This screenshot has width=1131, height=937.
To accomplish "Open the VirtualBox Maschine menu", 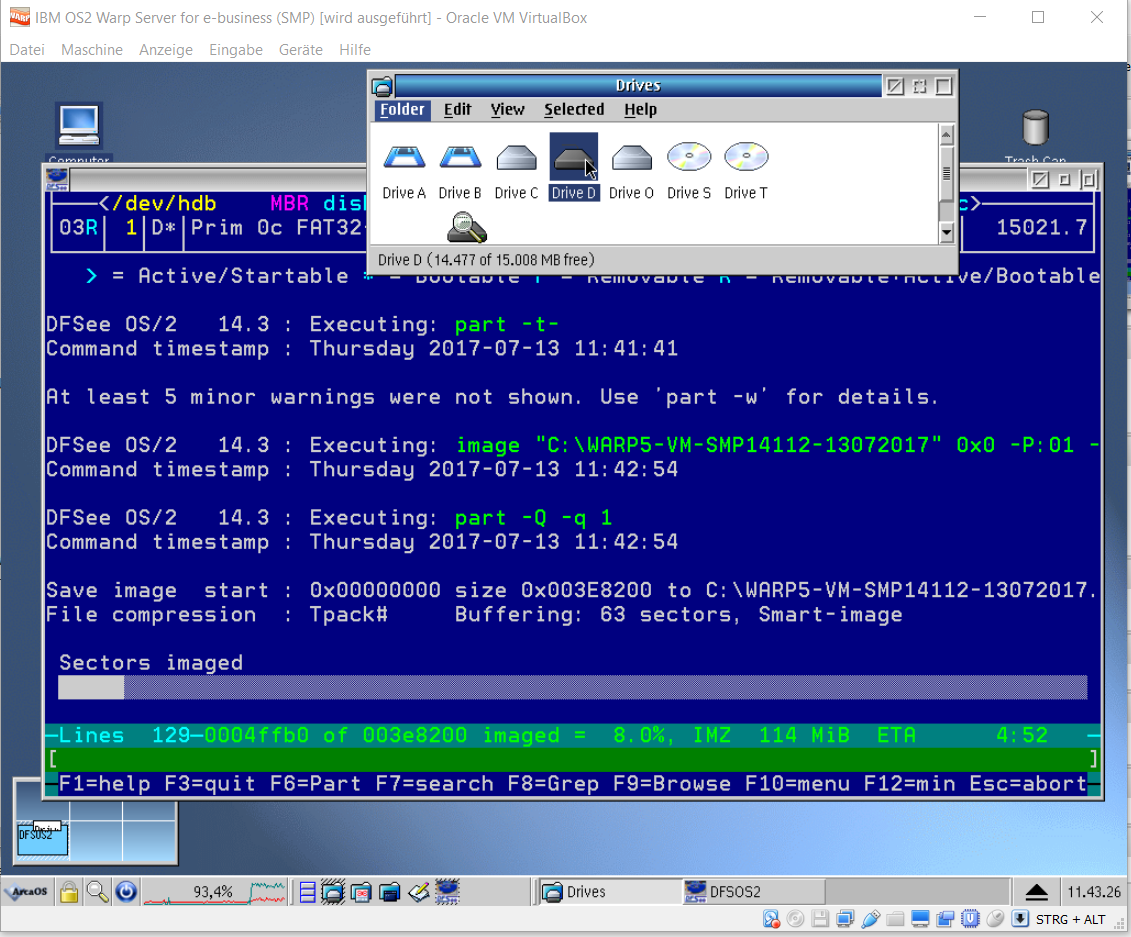I will tap(92, 50).
